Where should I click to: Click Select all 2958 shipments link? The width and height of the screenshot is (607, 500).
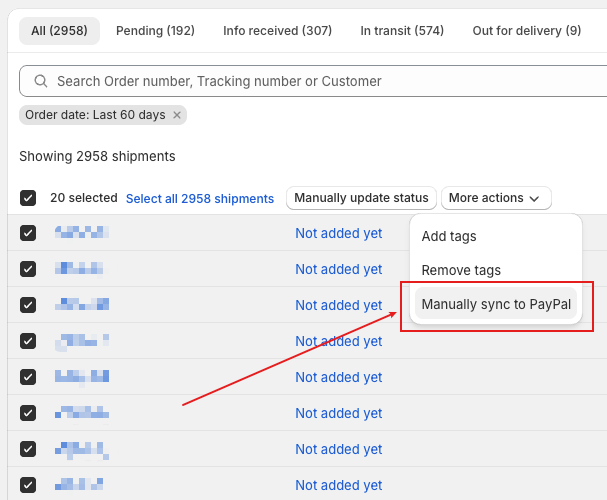point(199,198)
